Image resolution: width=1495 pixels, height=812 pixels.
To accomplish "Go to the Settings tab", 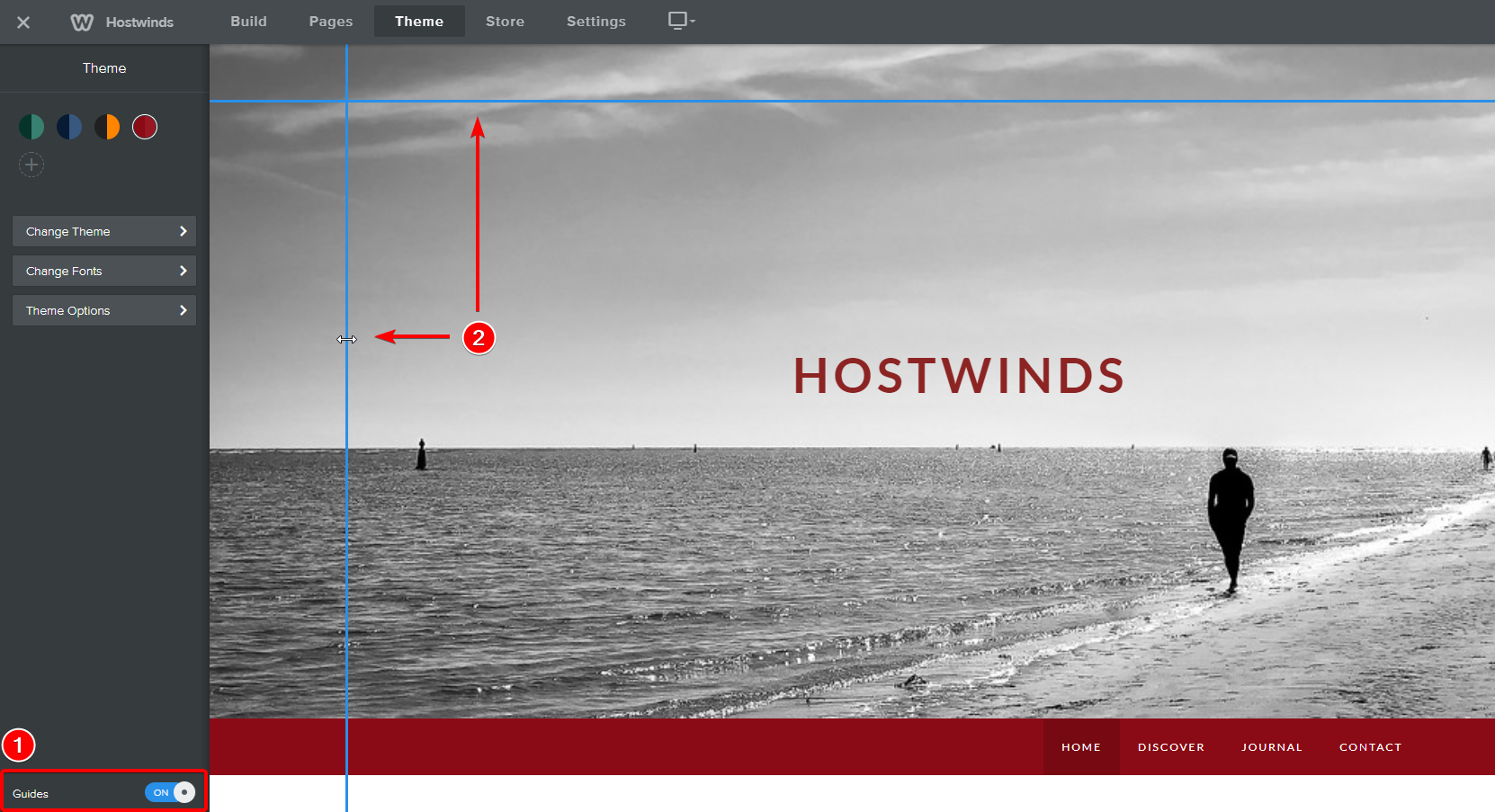I will pos(595,22).
